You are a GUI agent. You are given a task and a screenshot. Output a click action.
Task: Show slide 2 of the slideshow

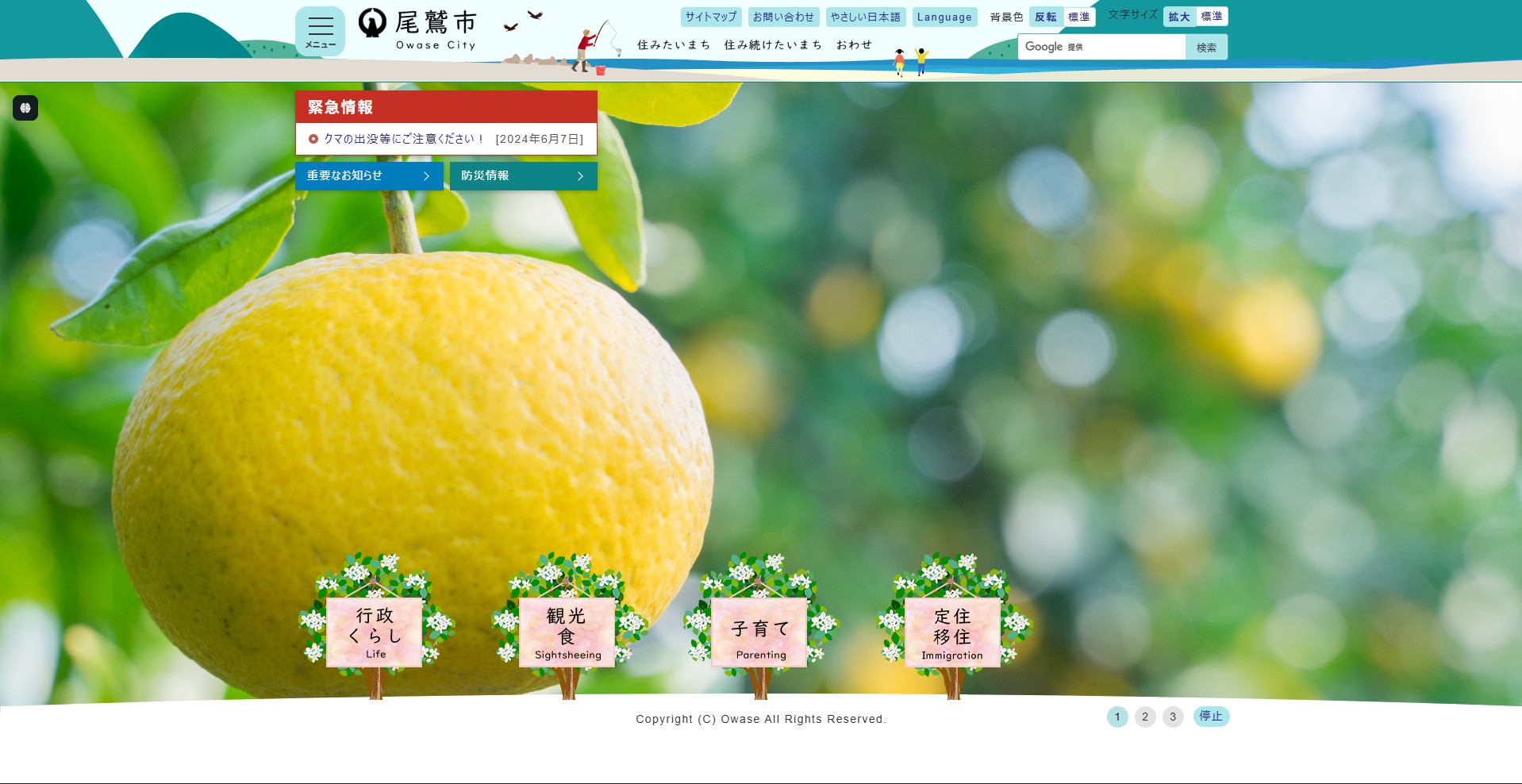[1145, 717]
